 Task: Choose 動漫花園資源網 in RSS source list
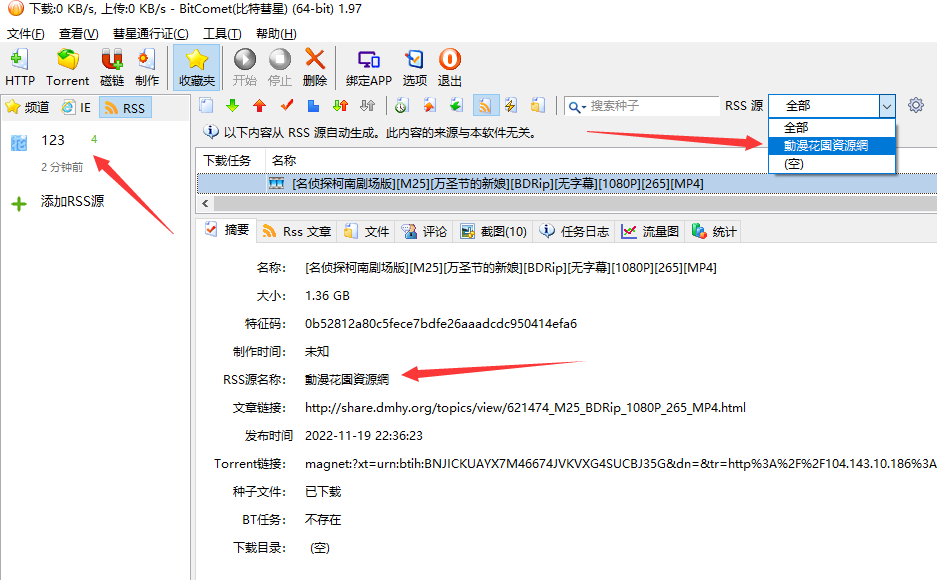(832, 145)
